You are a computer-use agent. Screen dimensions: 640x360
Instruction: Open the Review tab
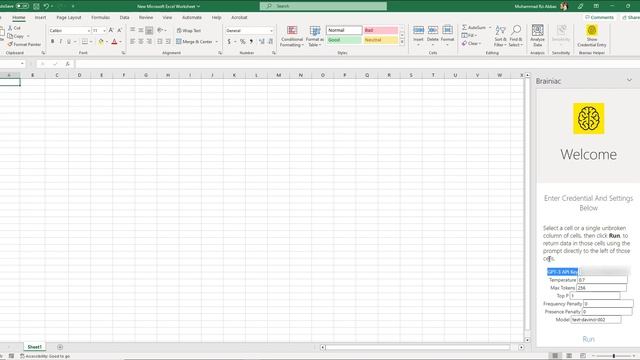[146, 18]
